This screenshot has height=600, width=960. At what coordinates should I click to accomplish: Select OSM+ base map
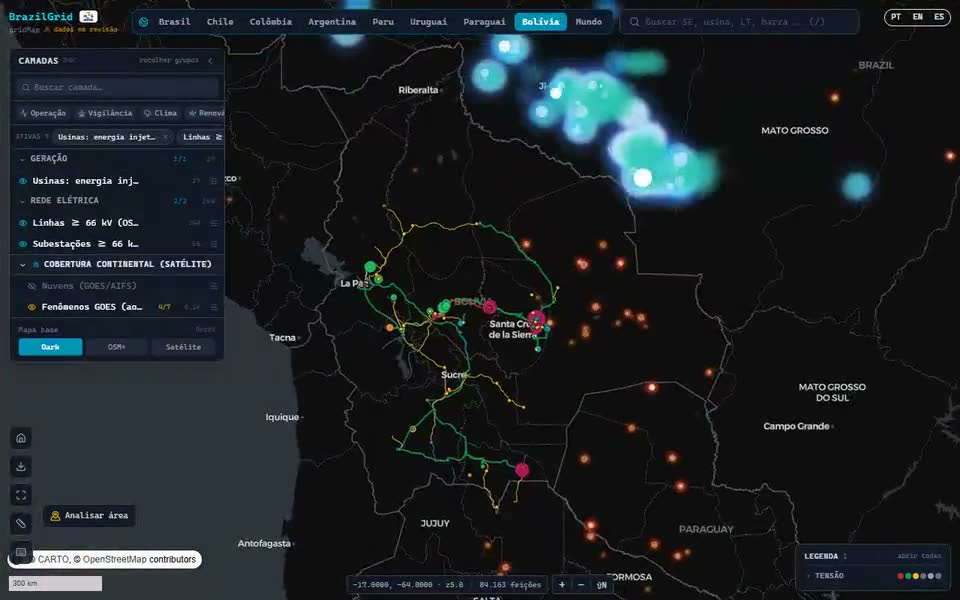coord(116,347)
